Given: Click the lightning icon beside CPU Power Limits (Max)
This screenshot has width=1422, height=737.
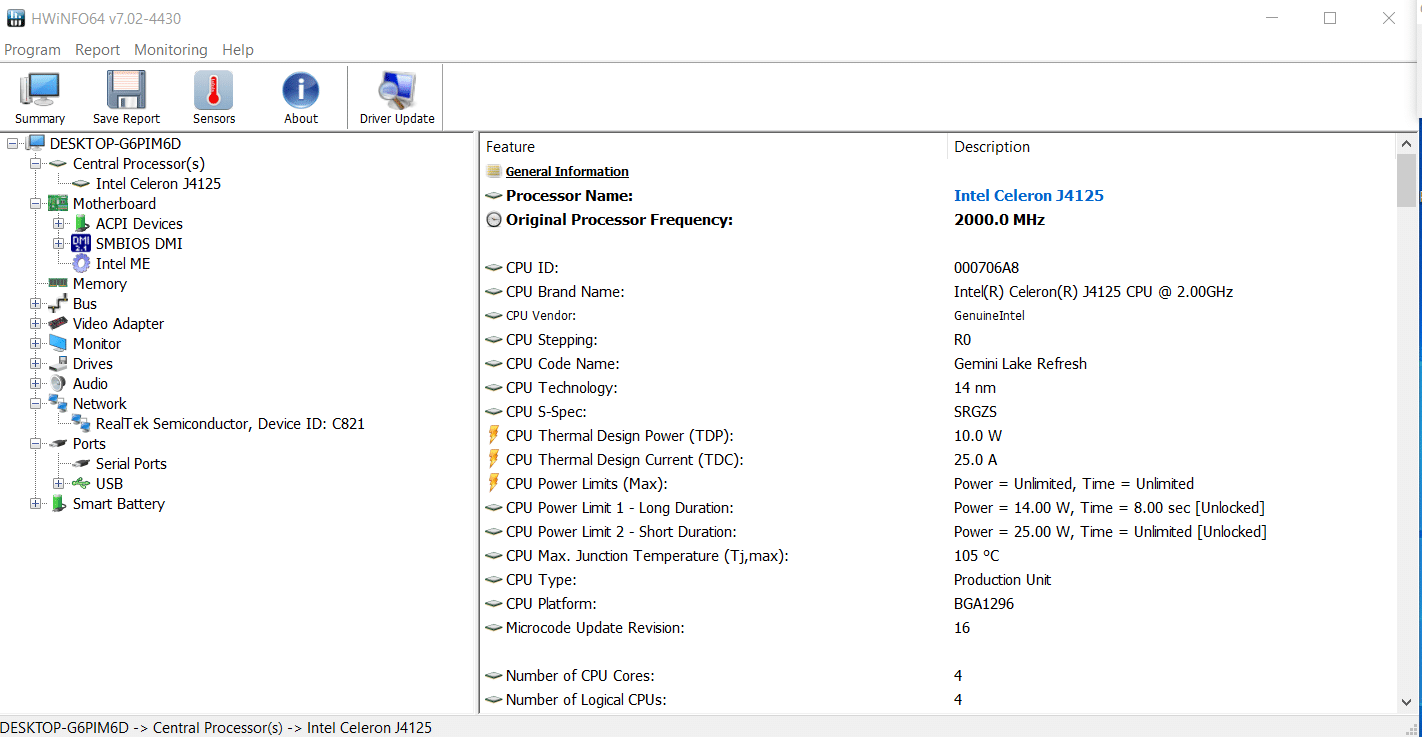Looking at the screenshot, I should 493,483.
